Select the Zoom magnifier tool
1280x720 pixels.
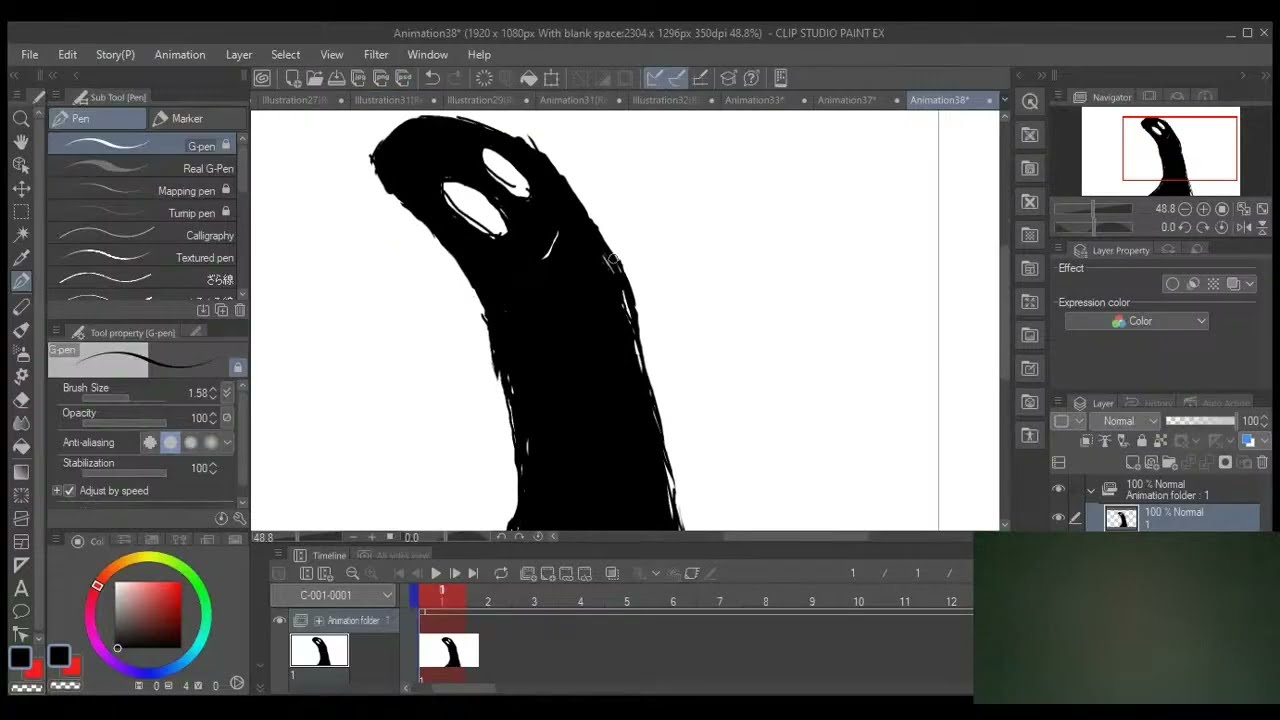20,119
